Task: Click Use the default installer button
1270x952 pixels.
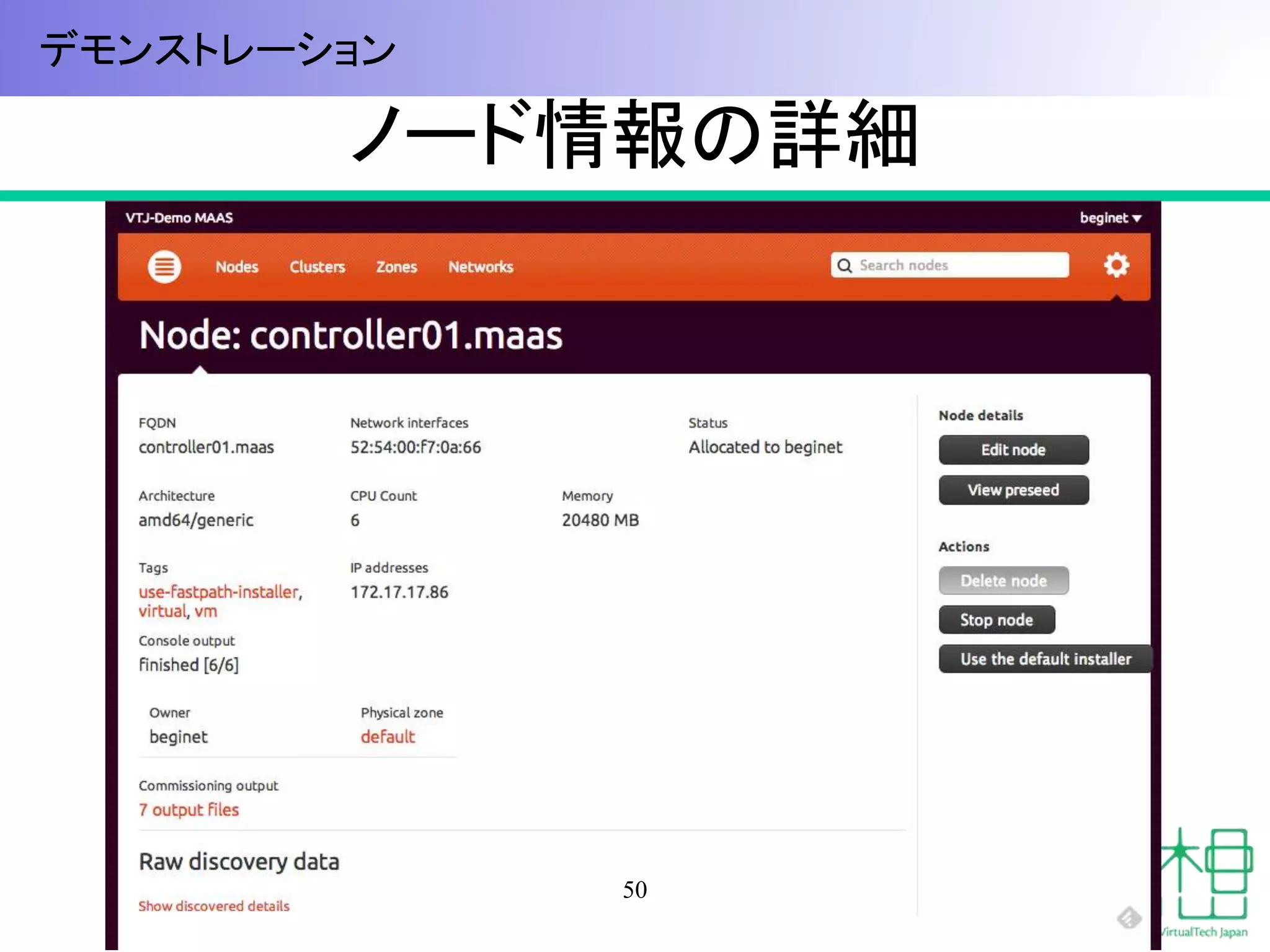Action: click(x=1046, y=659)
